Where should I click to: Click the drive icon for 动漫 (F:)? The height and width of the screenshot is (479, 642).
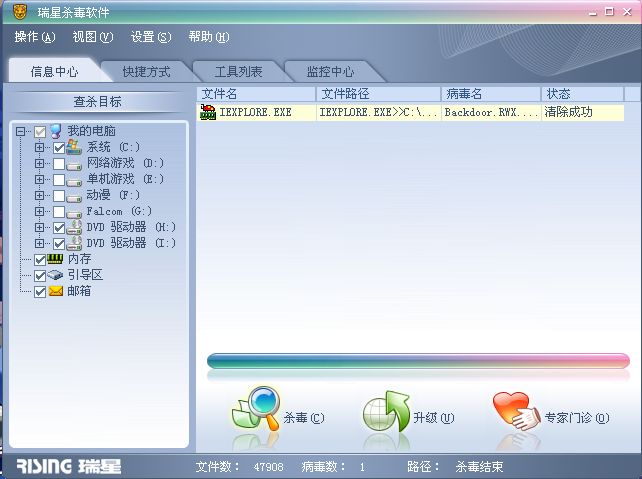[x=74, y=197]
